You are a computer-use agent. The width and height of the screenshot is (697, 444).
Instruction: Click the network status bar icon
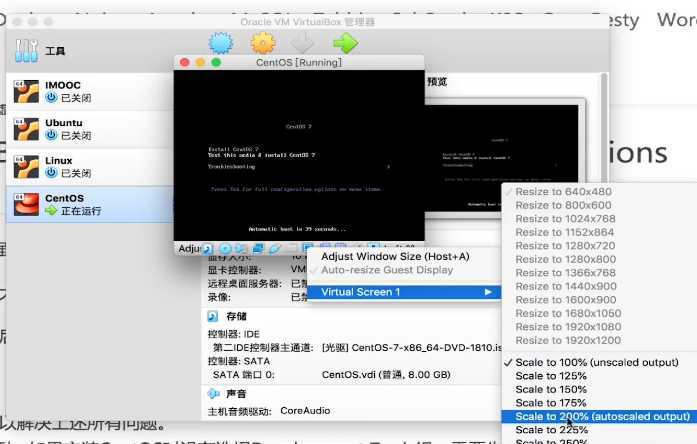point(258,249)
